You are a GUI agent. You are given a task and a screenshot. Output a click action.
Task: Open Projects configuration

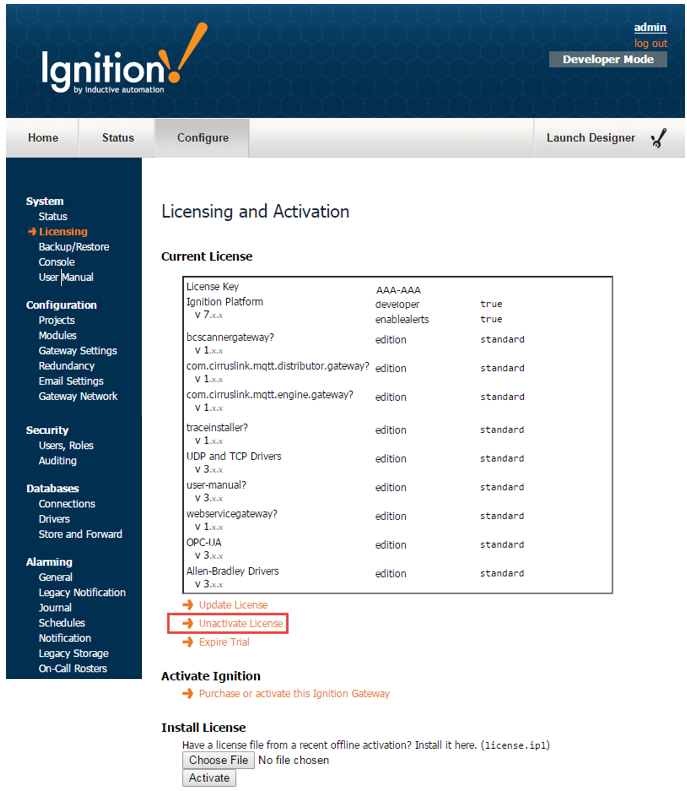[x=56, y=320]
